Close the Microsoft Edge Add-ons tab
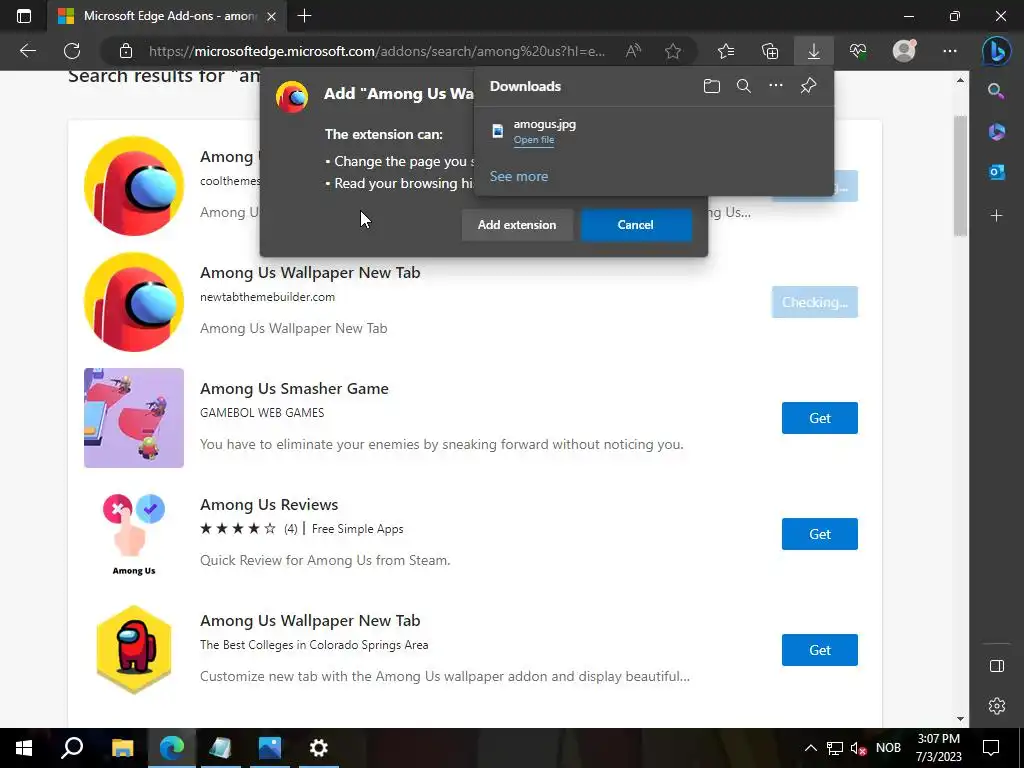This screenshot has width=1024, height=768. (x=272, y=16)
